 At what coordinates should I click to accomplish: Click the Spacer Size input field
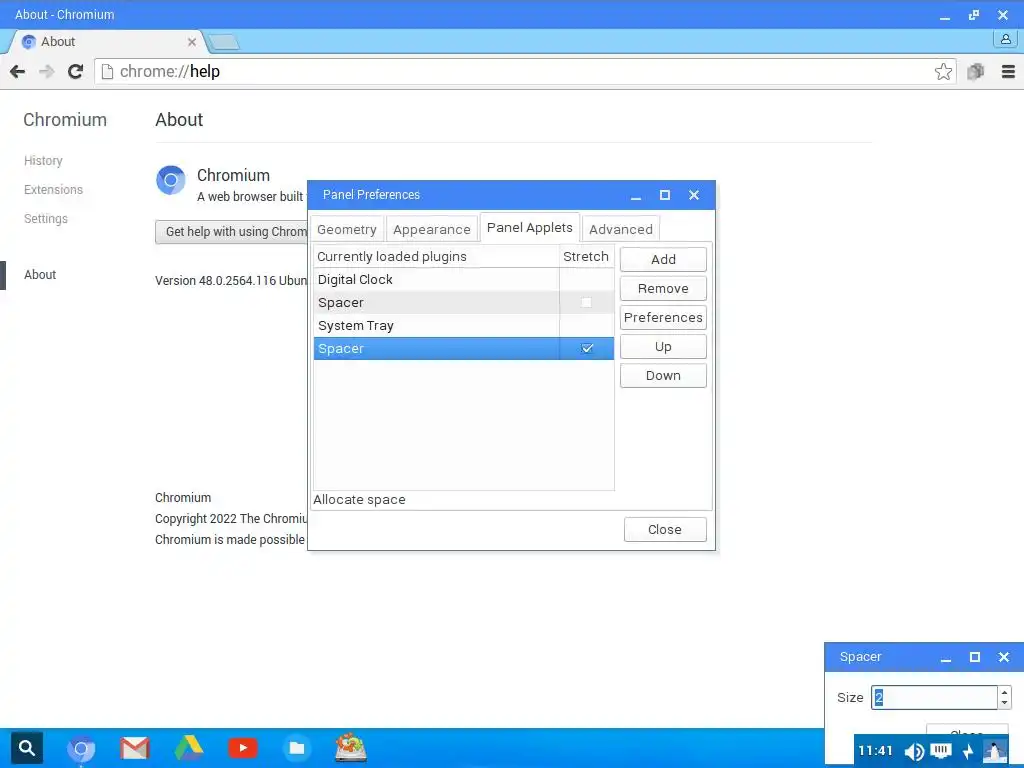(934, 697)
